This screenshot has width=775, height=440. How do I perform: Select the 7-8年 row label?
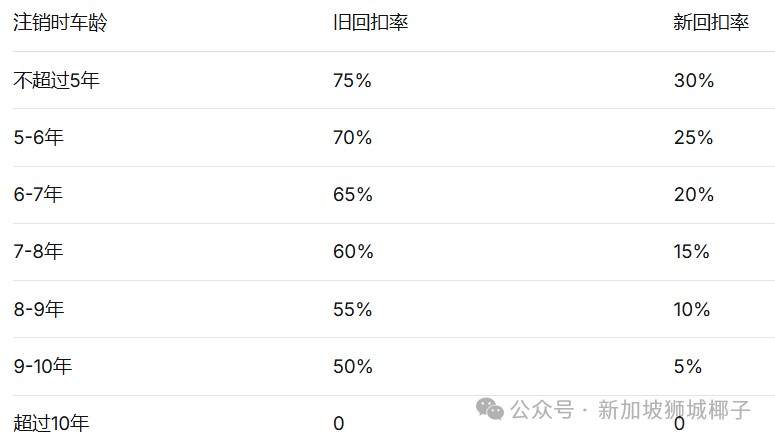38,252
